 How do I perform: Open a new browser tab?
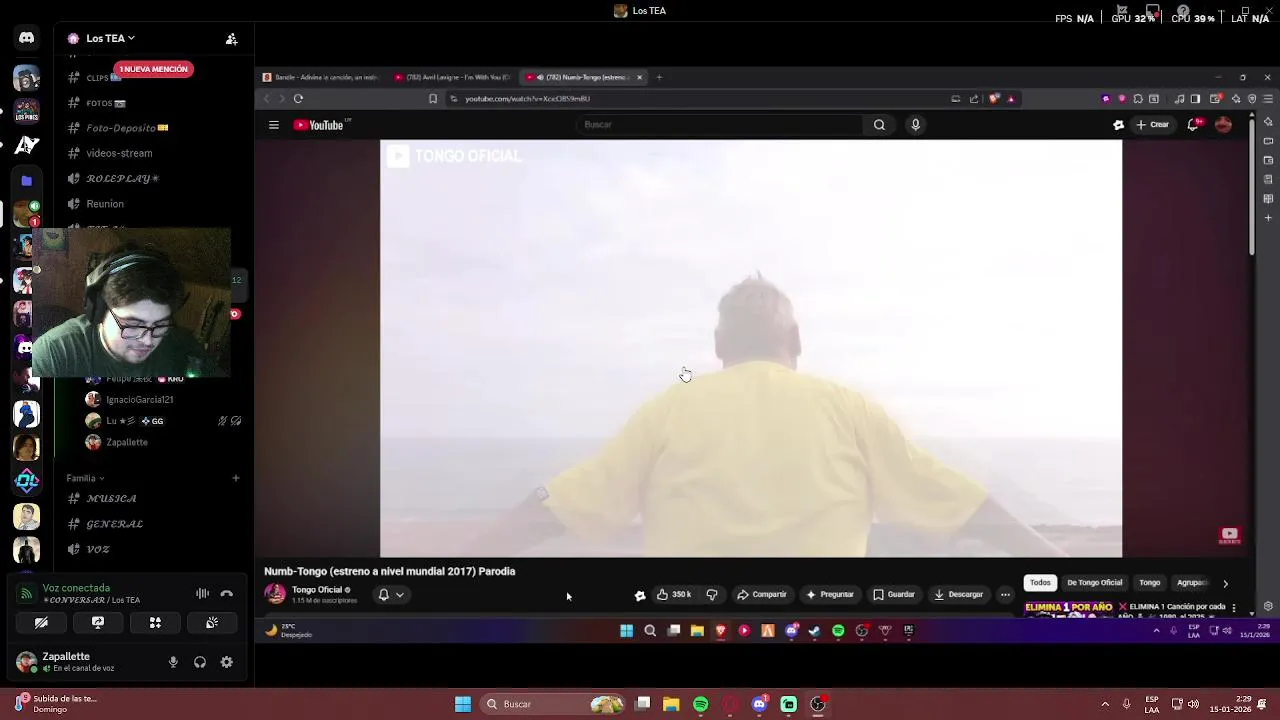659,77
